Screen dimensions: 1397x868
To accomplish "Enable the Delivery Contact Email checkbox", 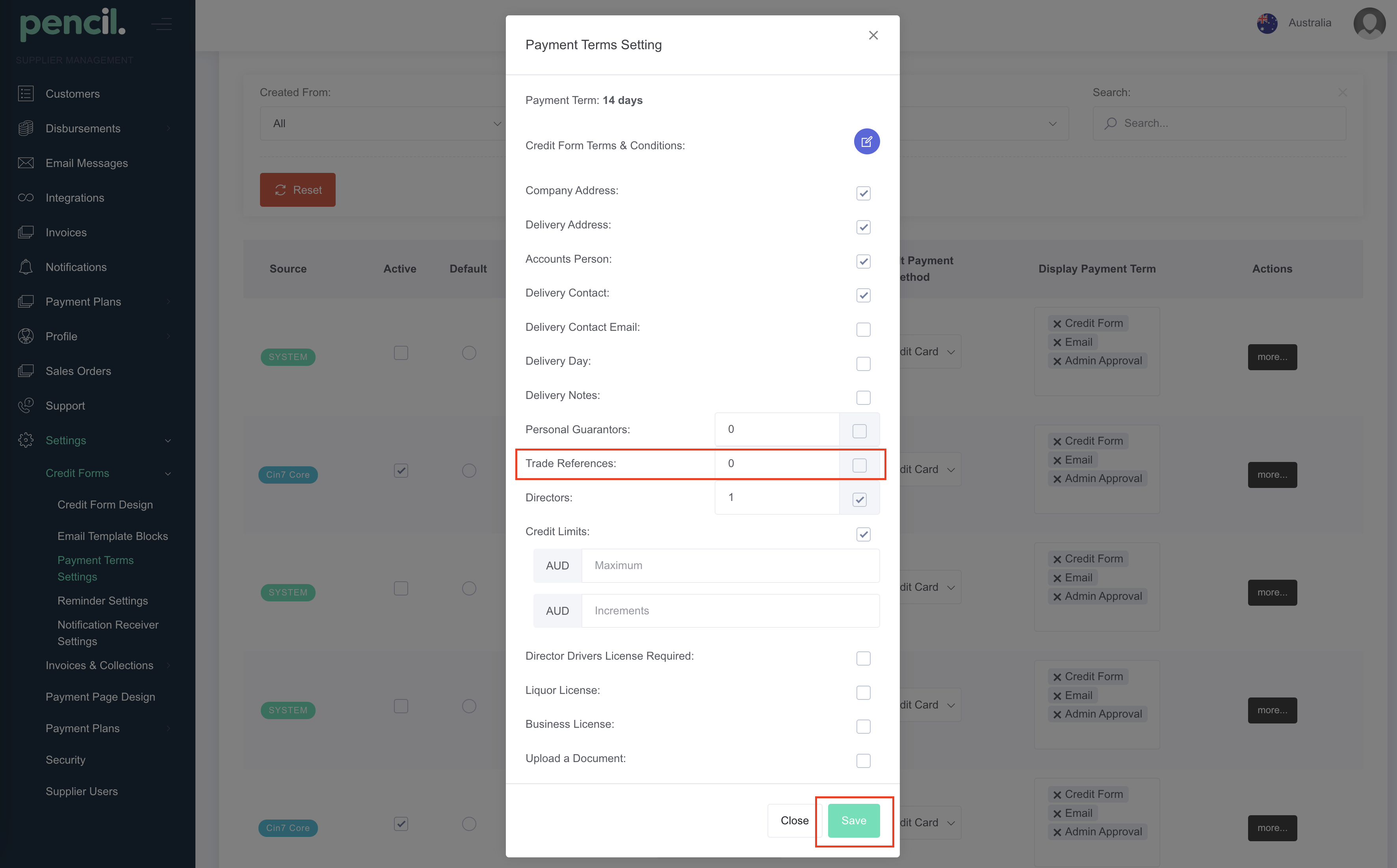I will pos(863,330).
